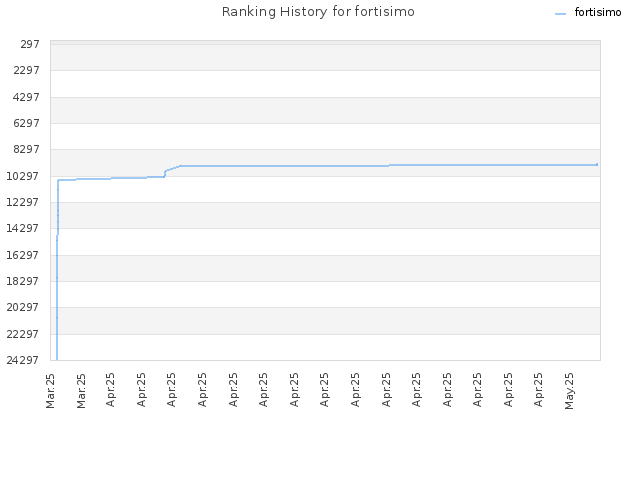Select the y-axis label 24297
This screenshot has width=640, height=480.
23,360
